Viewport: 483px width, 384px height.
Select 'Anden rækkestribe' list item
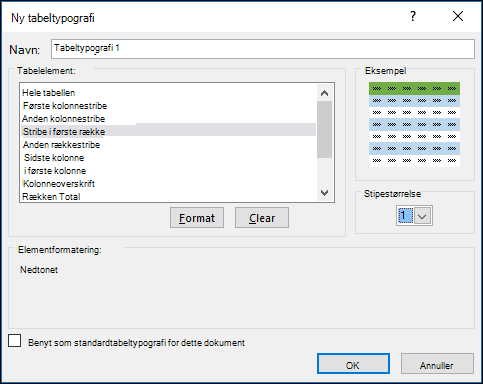tap(168, 145)
